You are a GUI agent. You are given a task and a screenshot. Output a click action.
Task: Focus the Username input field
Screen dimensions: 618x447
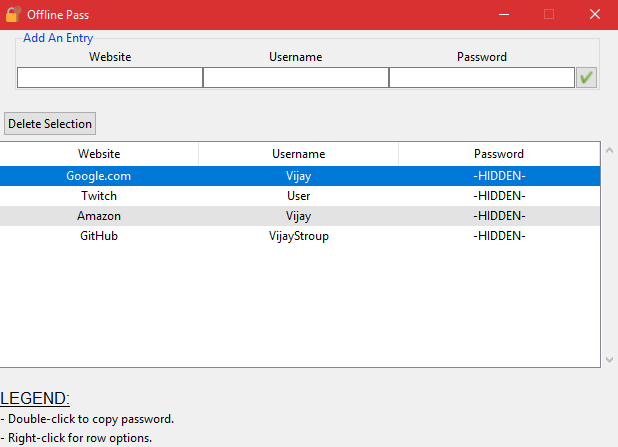pos(296,77)
